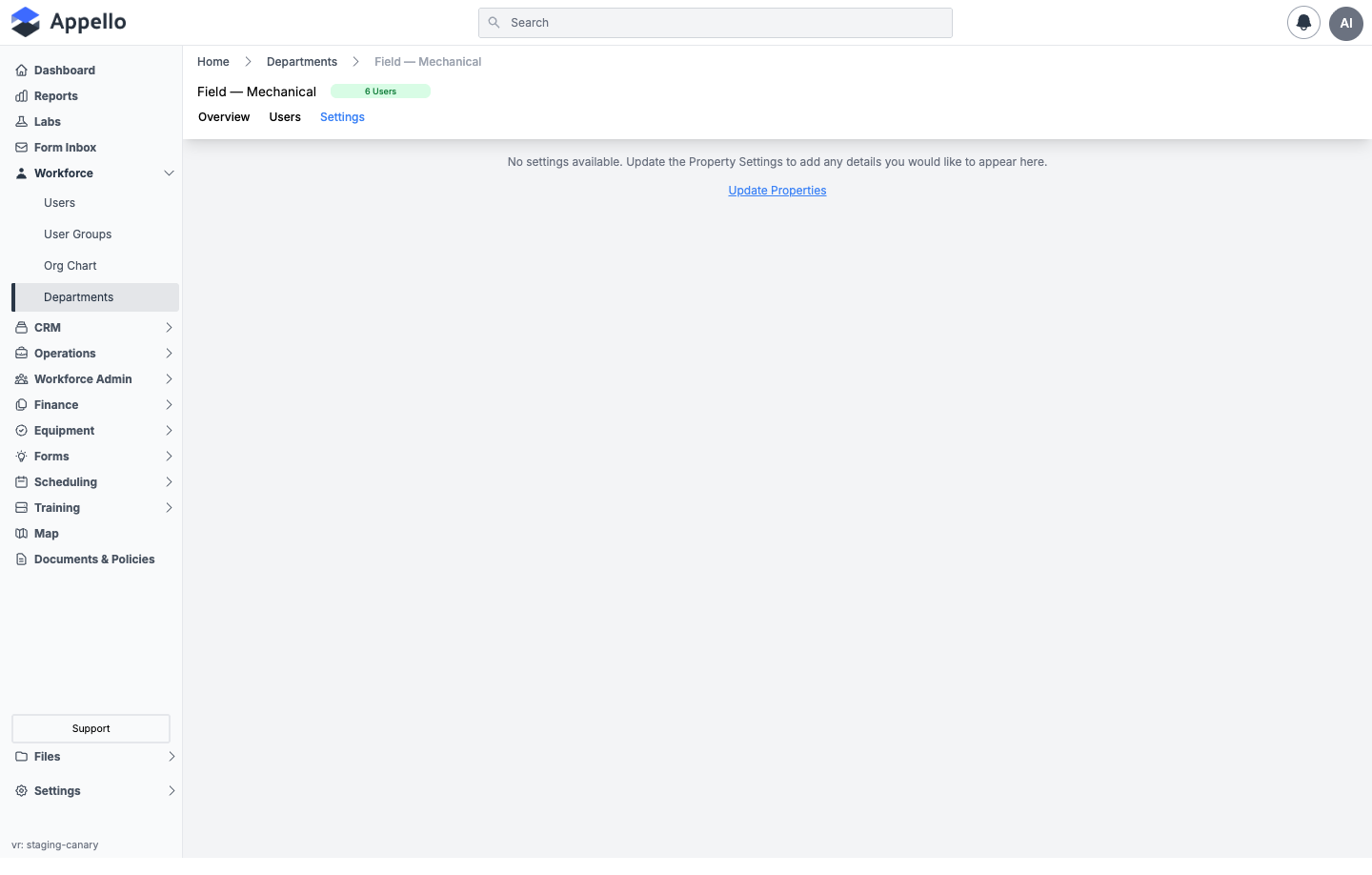This screenshot has height=875, width=1372.
Task: Click the Documents & Policies file icon
Action: tap(21, 560)
